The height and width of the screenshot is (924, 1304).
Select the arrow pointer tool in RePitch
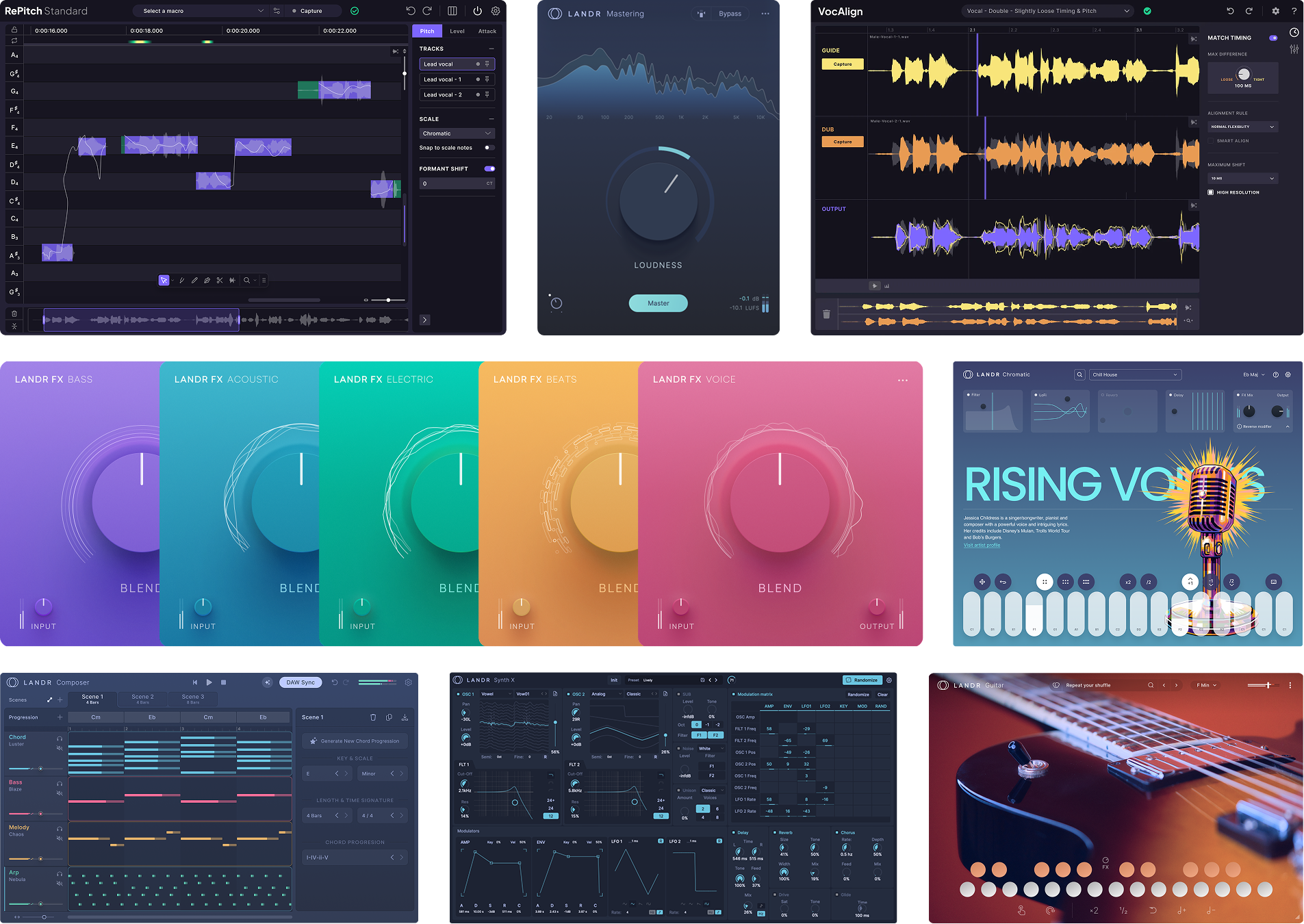(164, 280)
